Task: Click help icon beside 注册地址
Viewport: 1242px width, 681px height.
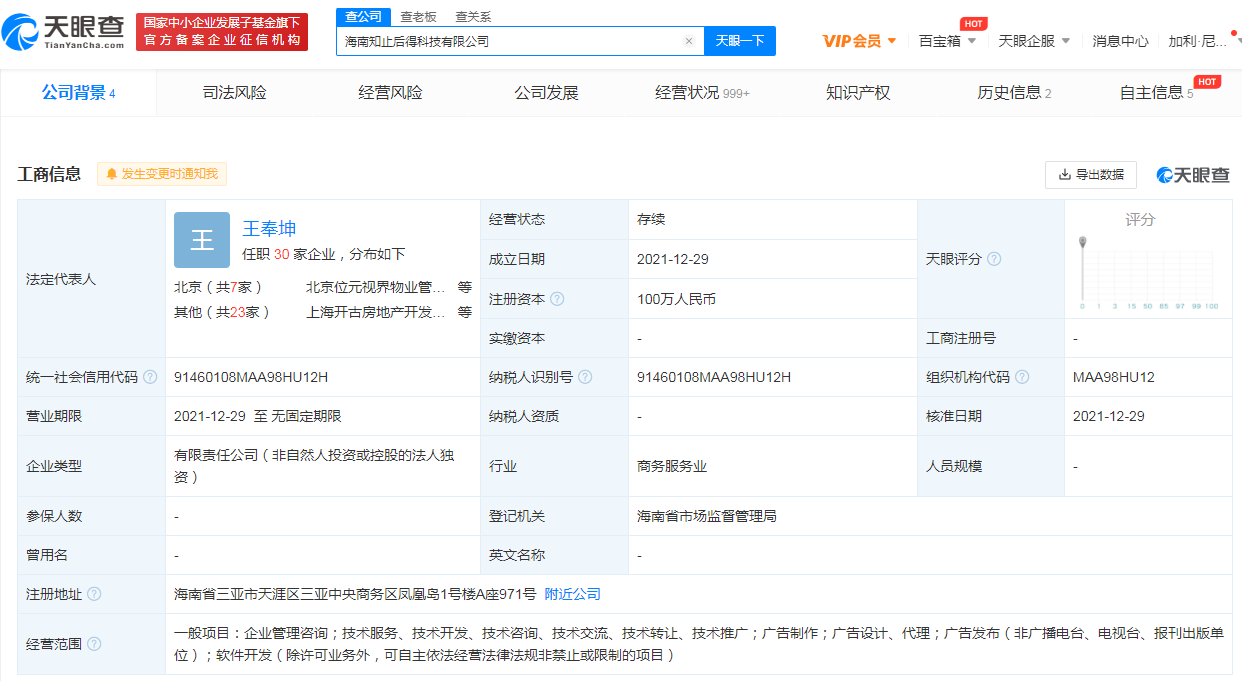Action: 94,594
